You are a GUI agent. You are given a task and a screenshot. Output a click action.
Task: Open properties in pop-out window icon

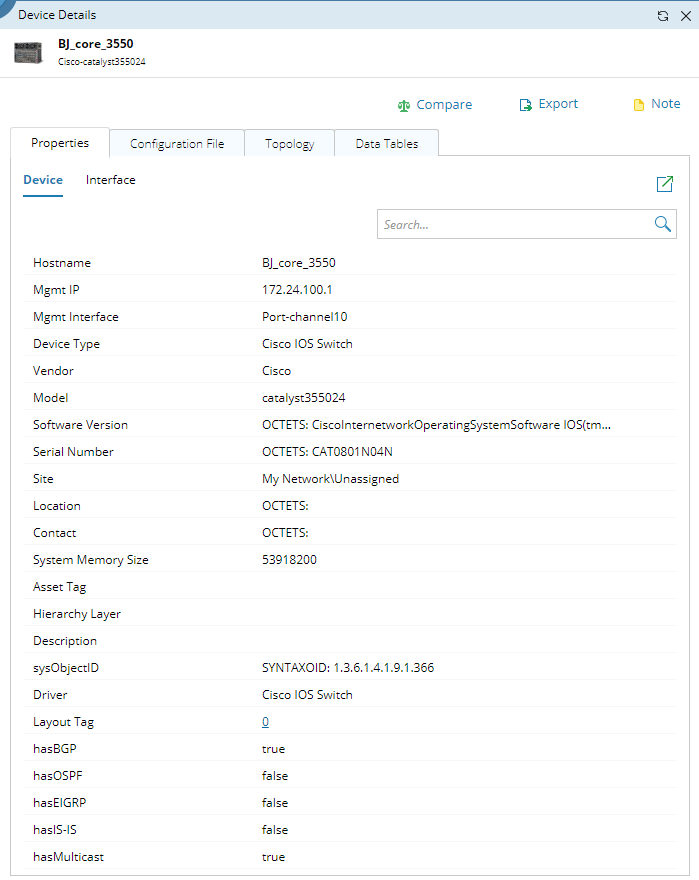click(664, 184)
